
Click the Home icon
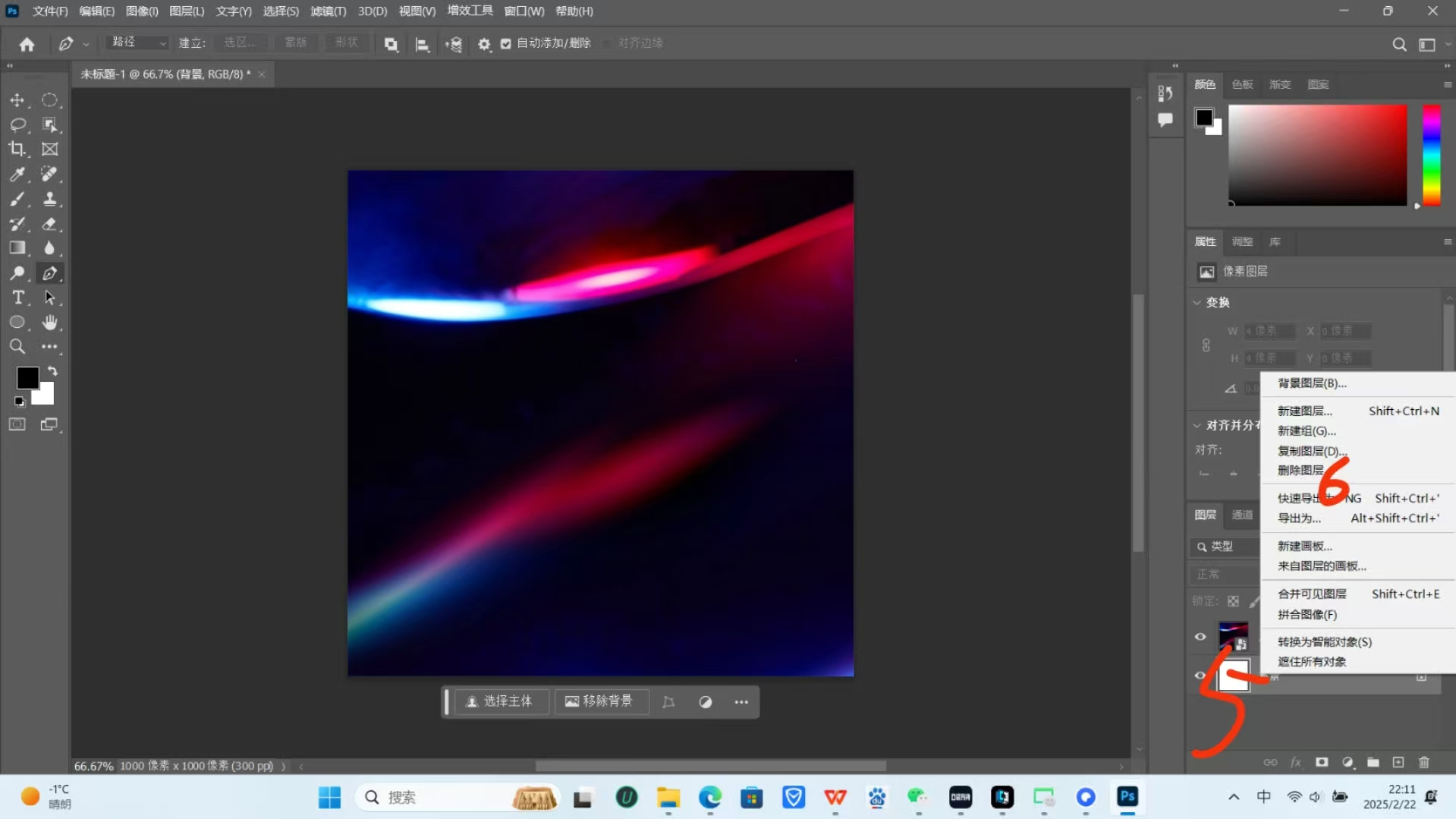27,44
